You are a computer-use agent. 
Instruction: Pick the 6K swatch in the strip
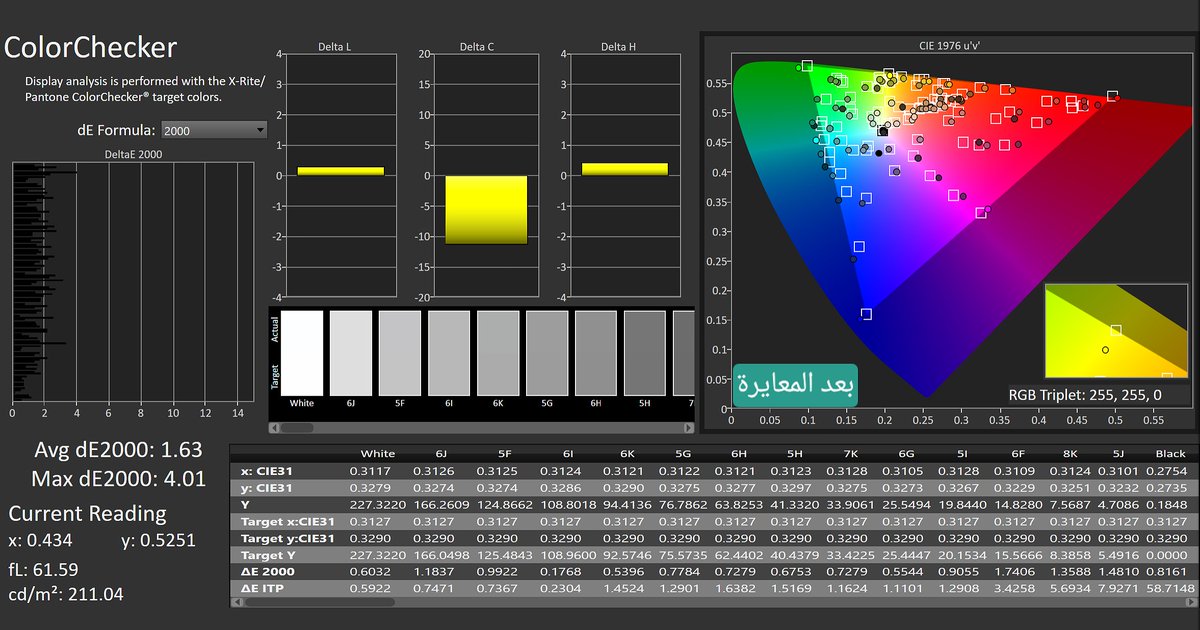498,353
